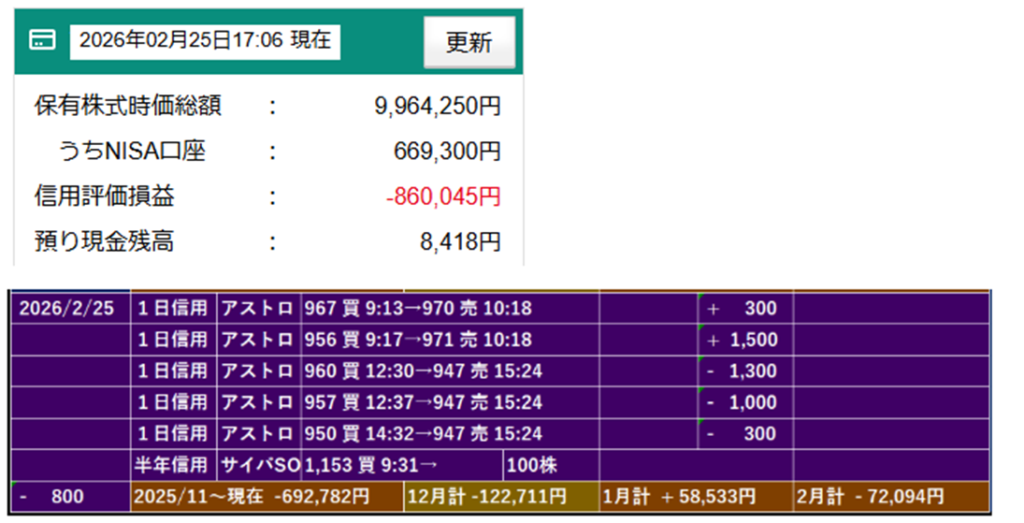Select the - 1,000 loss cell
The image size is (1024, 523).
click(743, 403)
